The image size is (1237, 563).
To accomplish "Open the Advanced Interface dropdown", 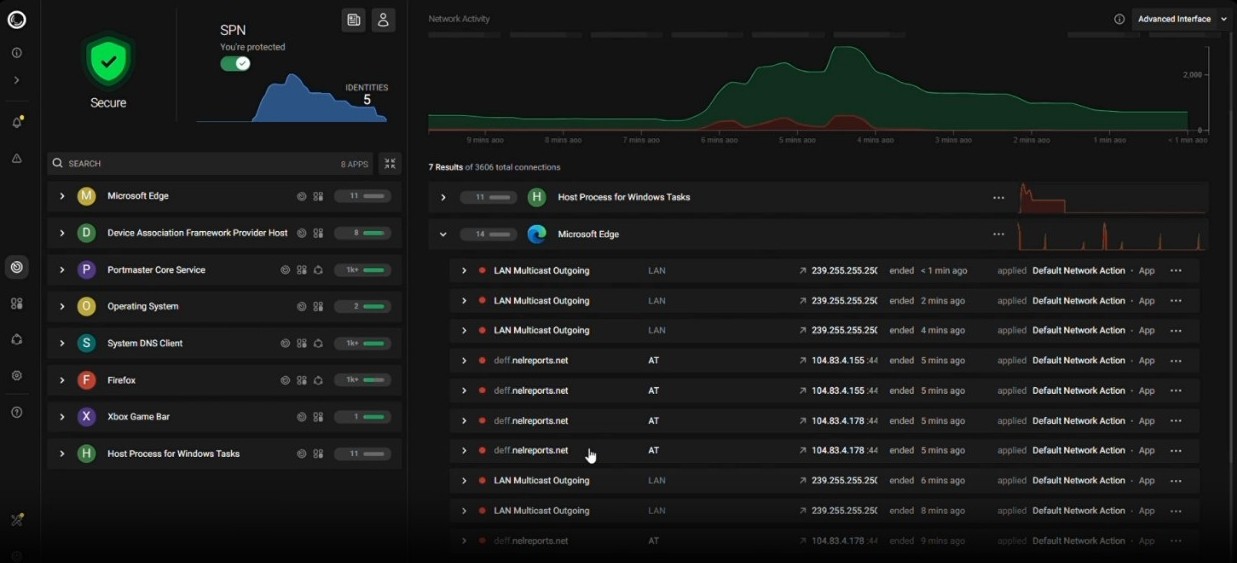I will pyautogui.click(x=1182, y=19).
